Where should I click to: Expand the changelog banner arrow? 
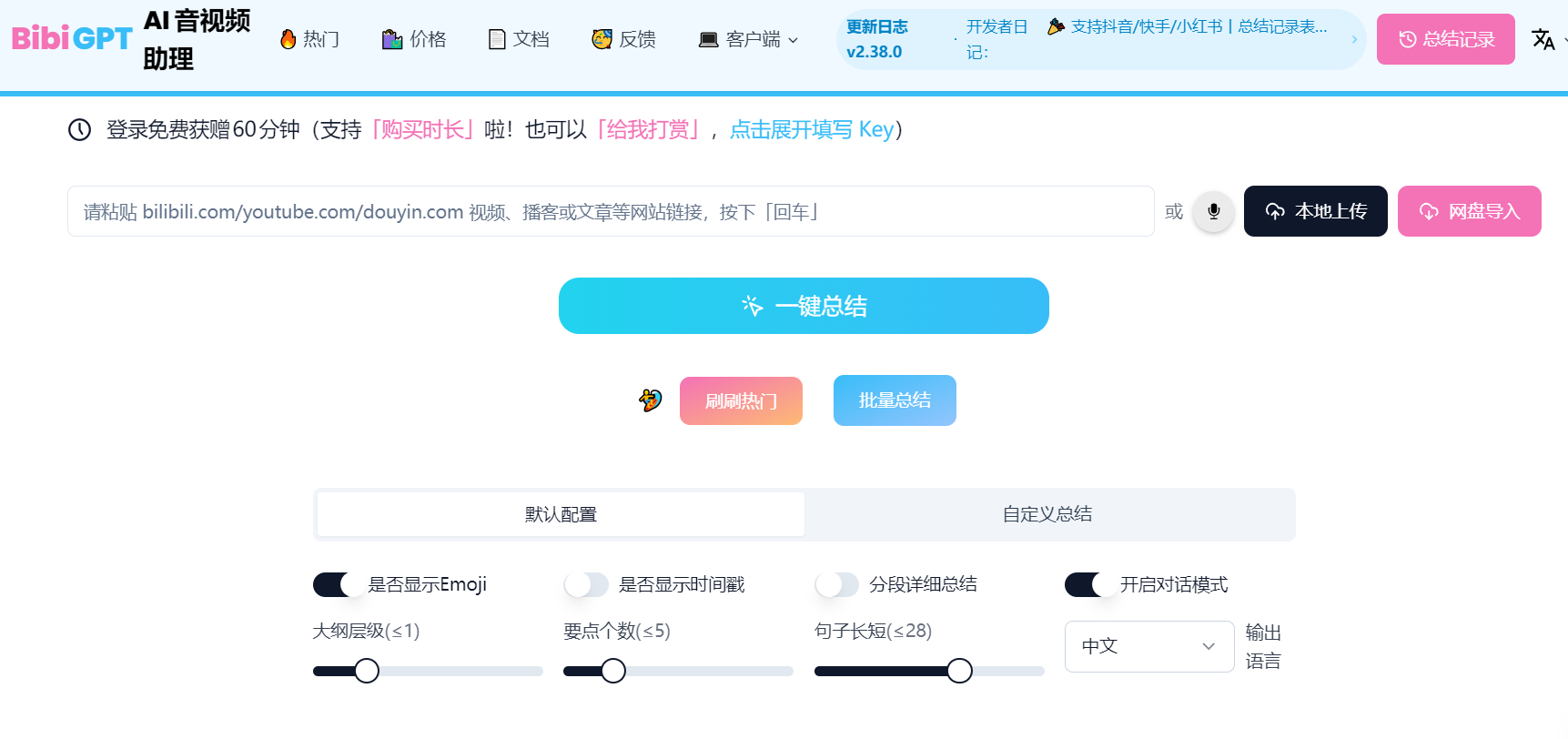point(1354,39)
